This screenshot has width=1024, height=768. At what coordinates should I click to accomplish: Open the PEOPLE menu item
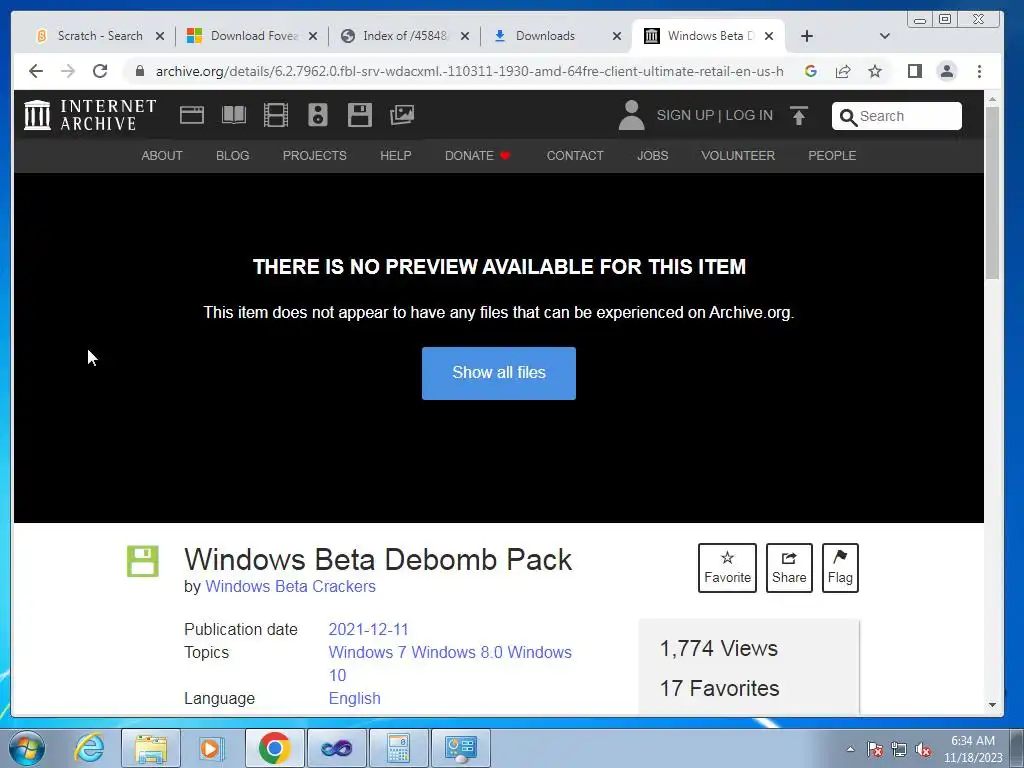tap(832, 155)
